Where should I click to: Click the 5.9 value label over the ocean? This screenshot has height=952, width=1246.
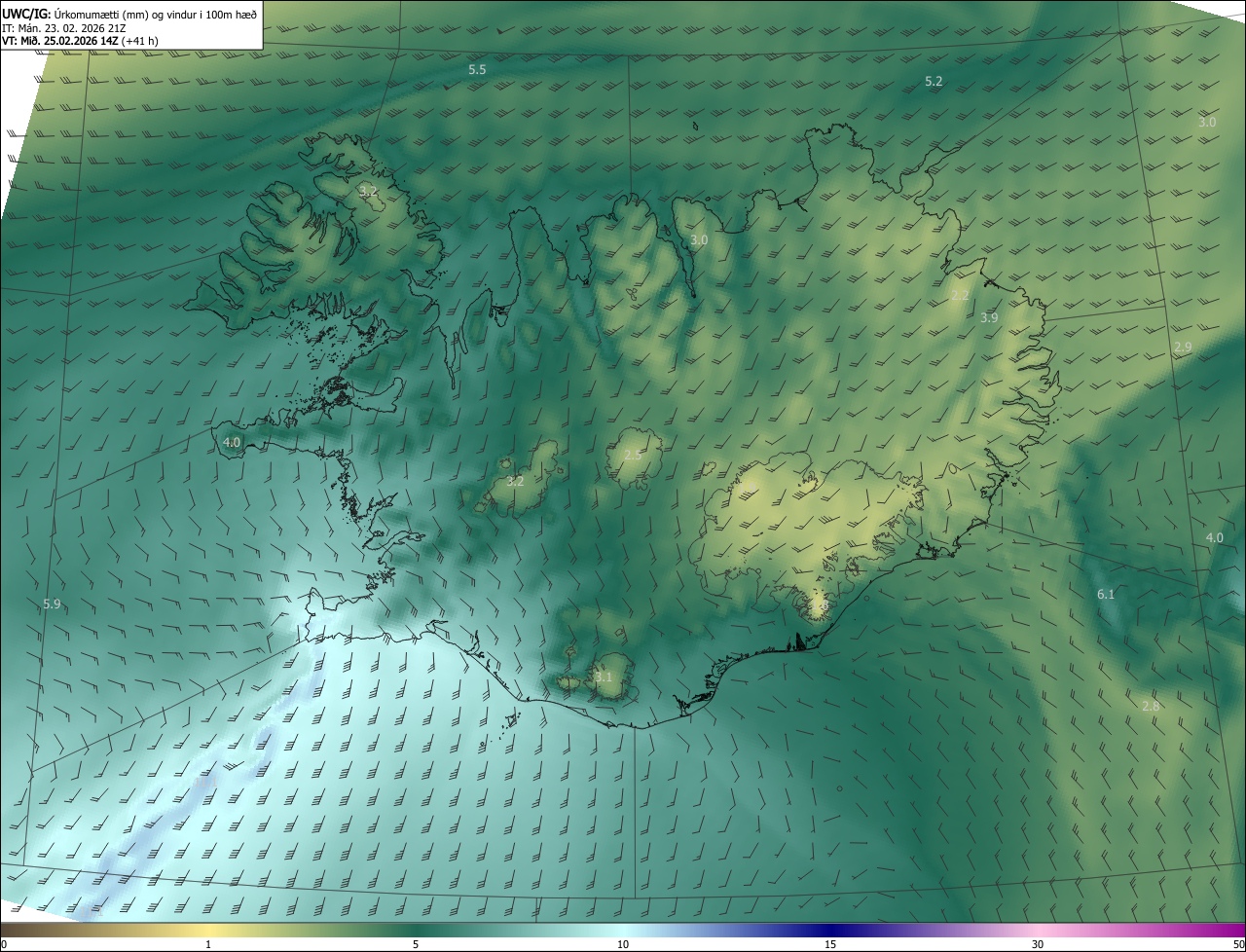pos(52,604)
